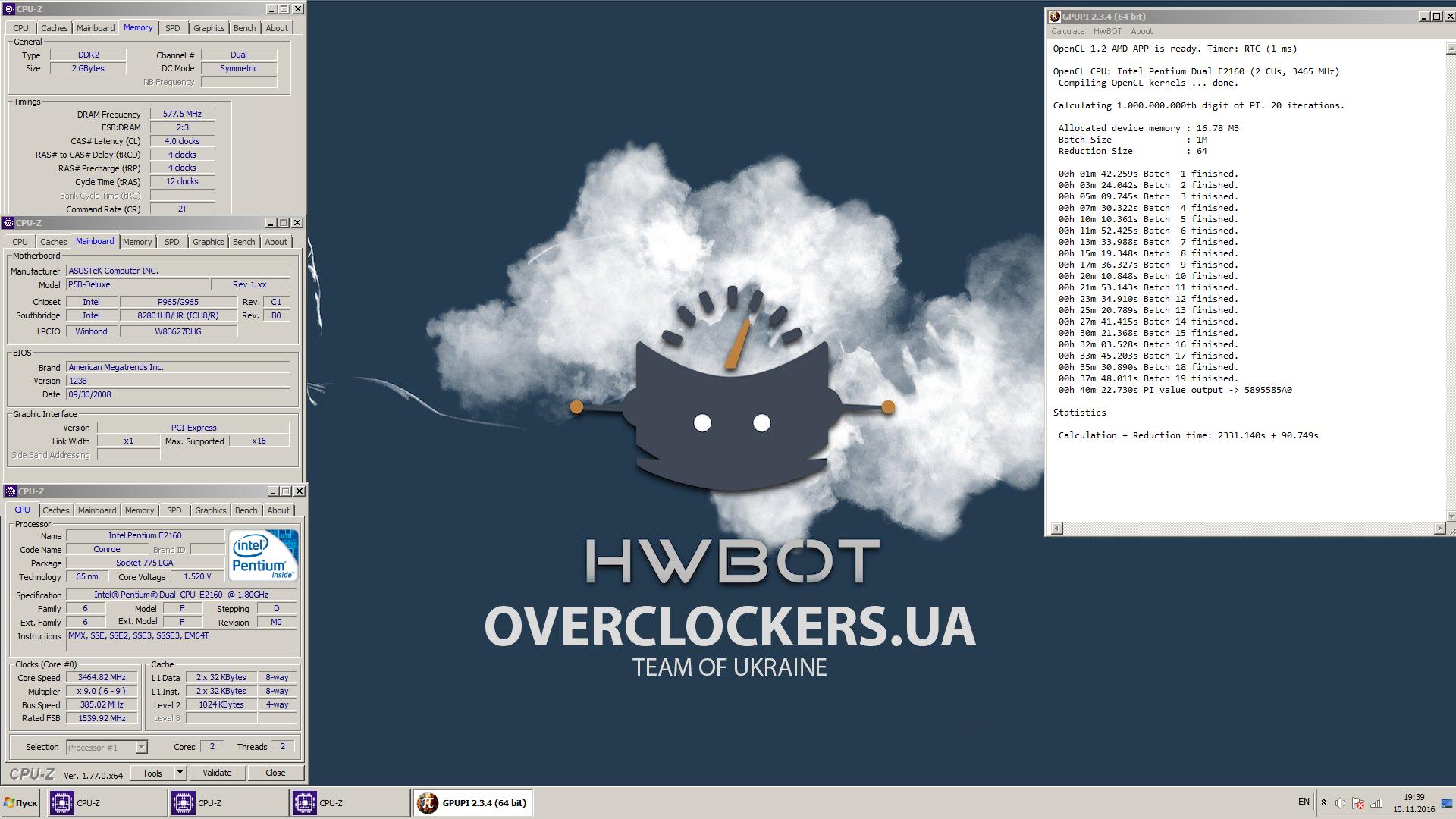Click Link Width x1 field
1456x819 pixels.
coord(128,441)
